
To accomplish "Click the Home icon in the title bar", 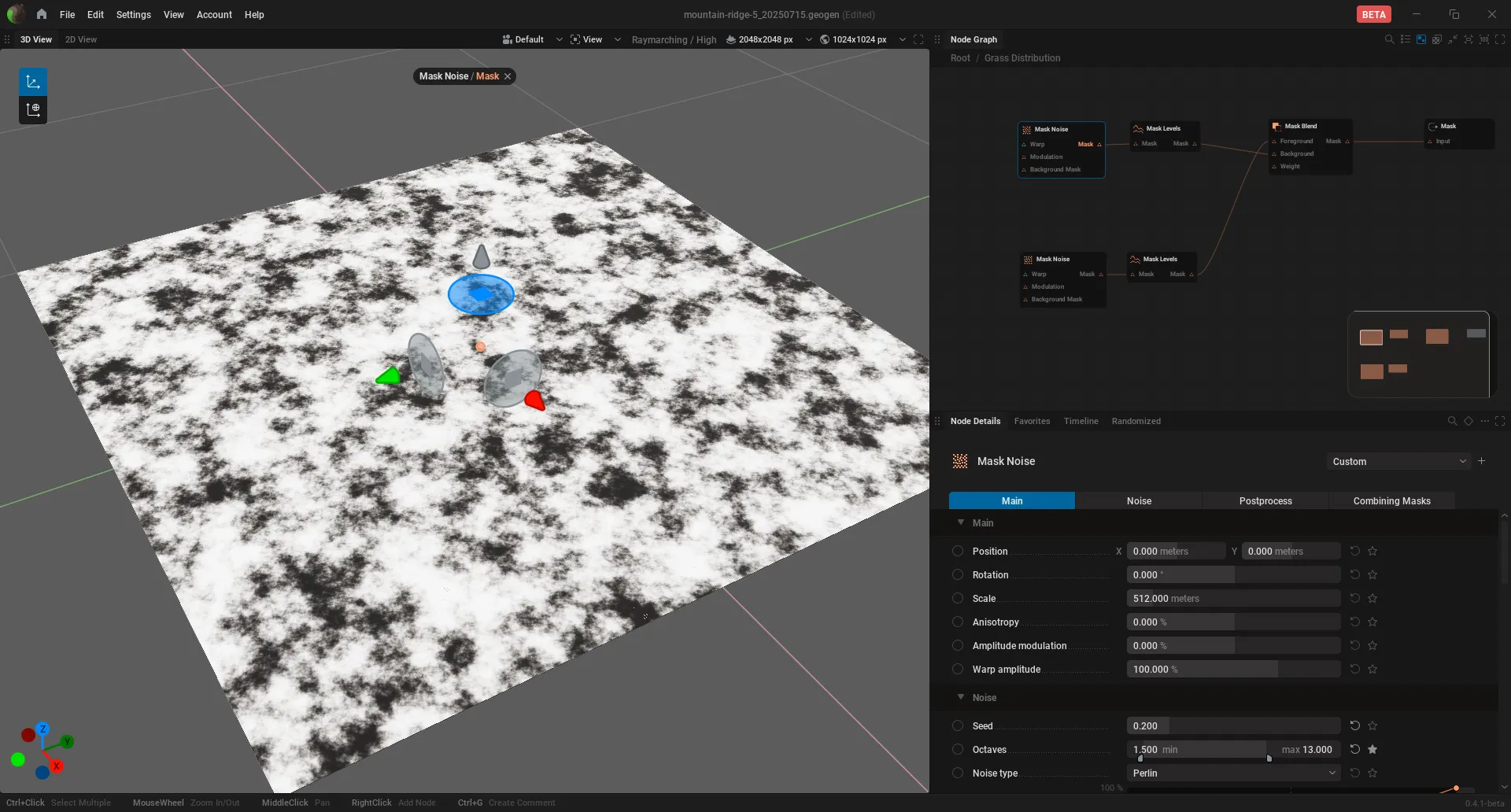I will click(x=42, y=14).
